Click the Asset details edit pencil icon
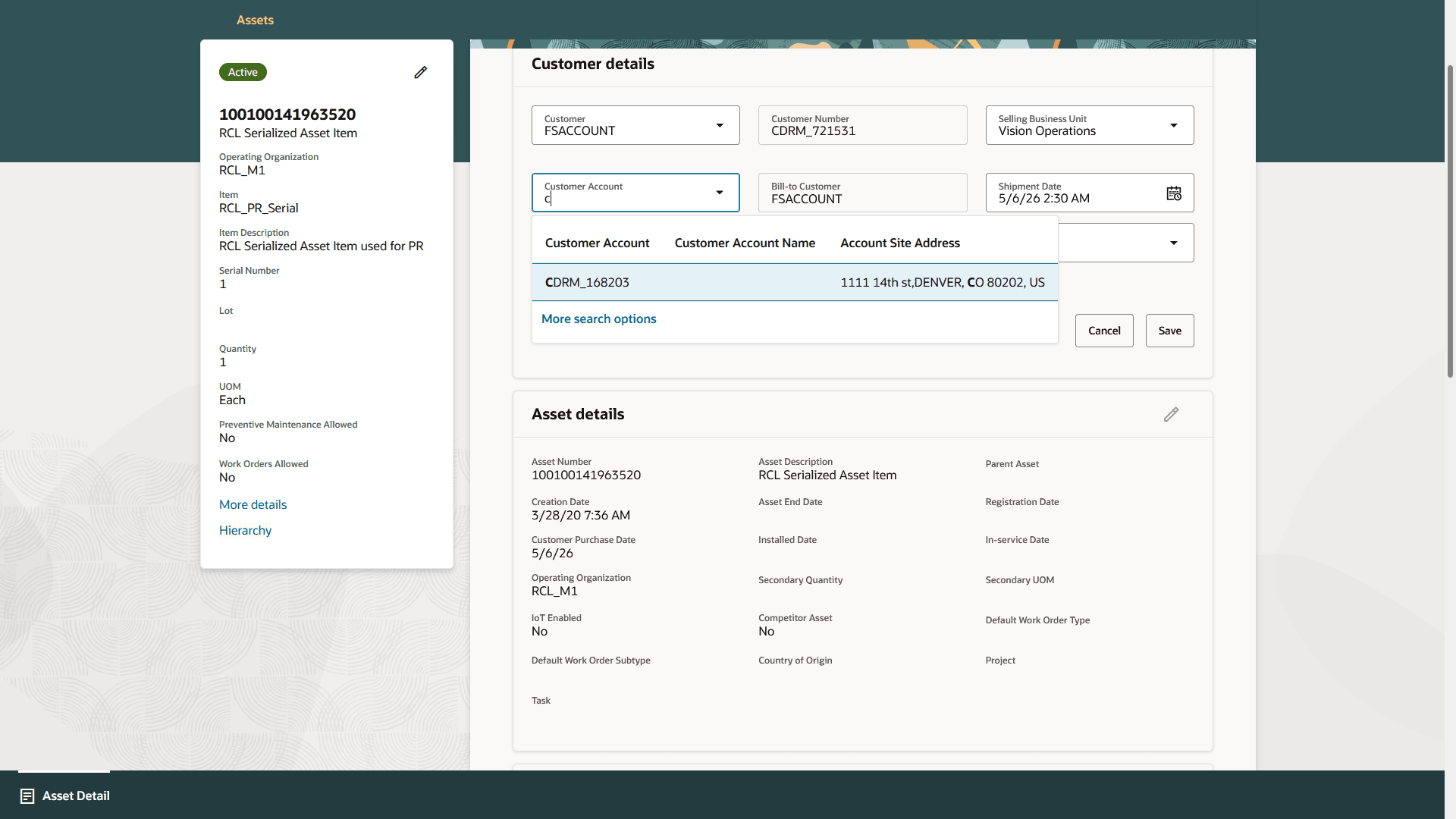The image size is (1456, 819). pos(1171,414)
